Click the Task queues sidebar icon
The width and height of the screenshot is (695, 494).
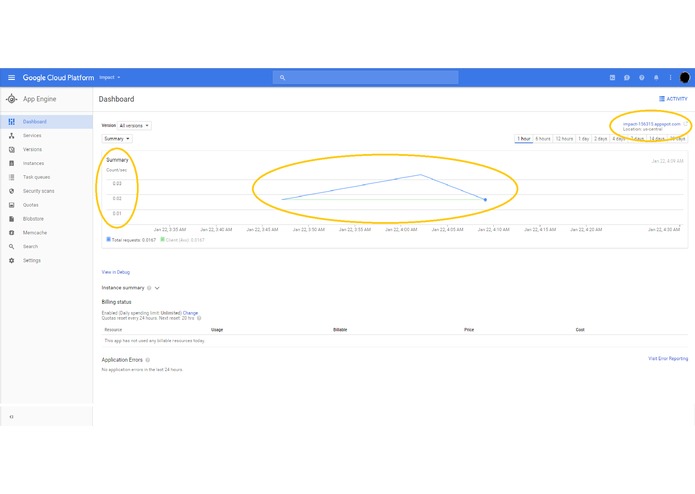pyautogui.click(x=12, y=177)
